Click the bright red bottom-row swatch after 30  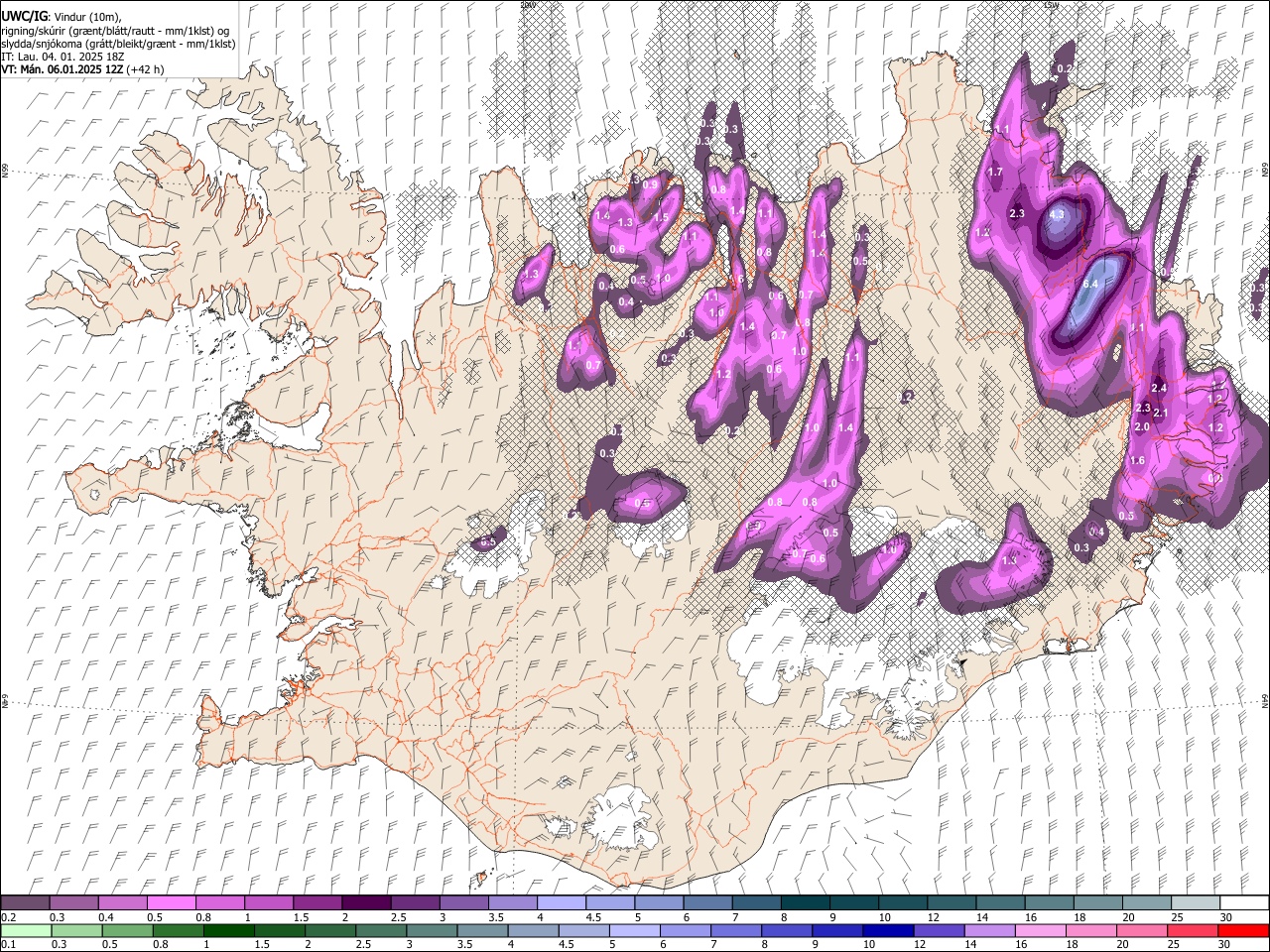click(1245, 930)
